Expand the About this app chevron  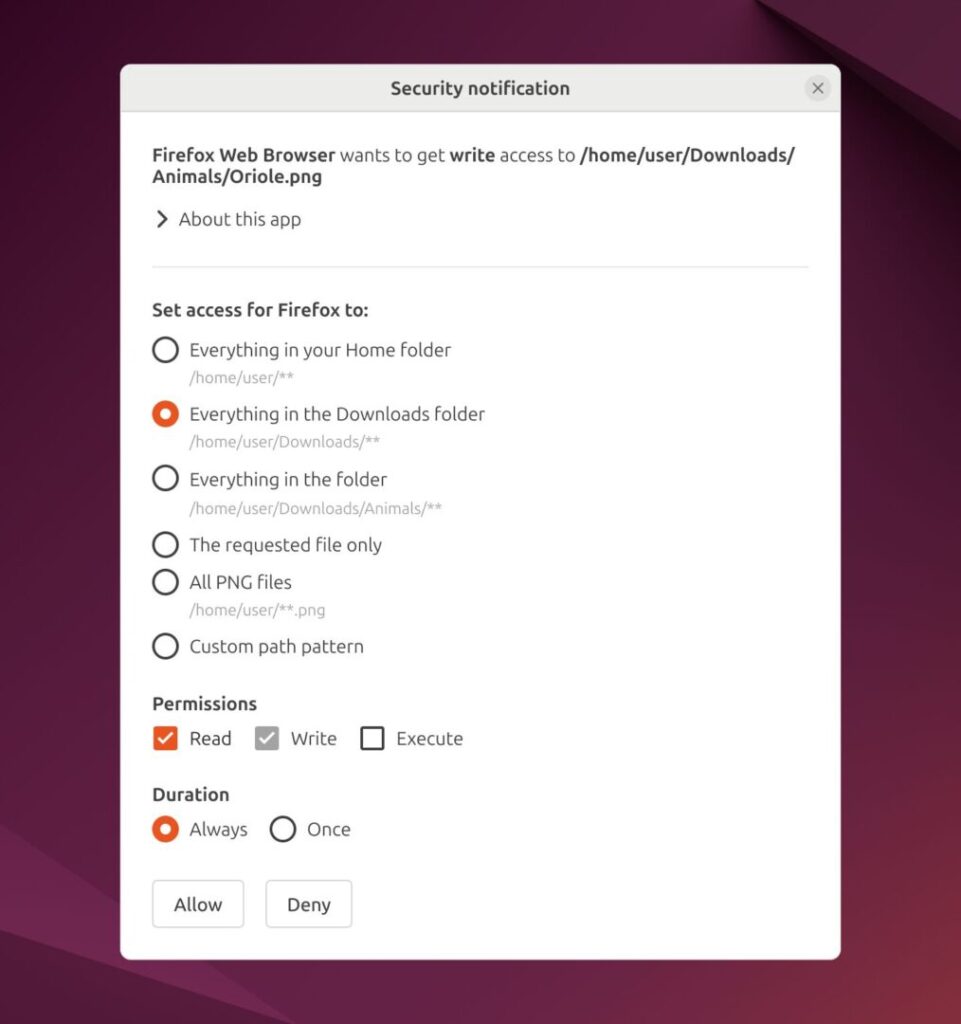(162, 219)
